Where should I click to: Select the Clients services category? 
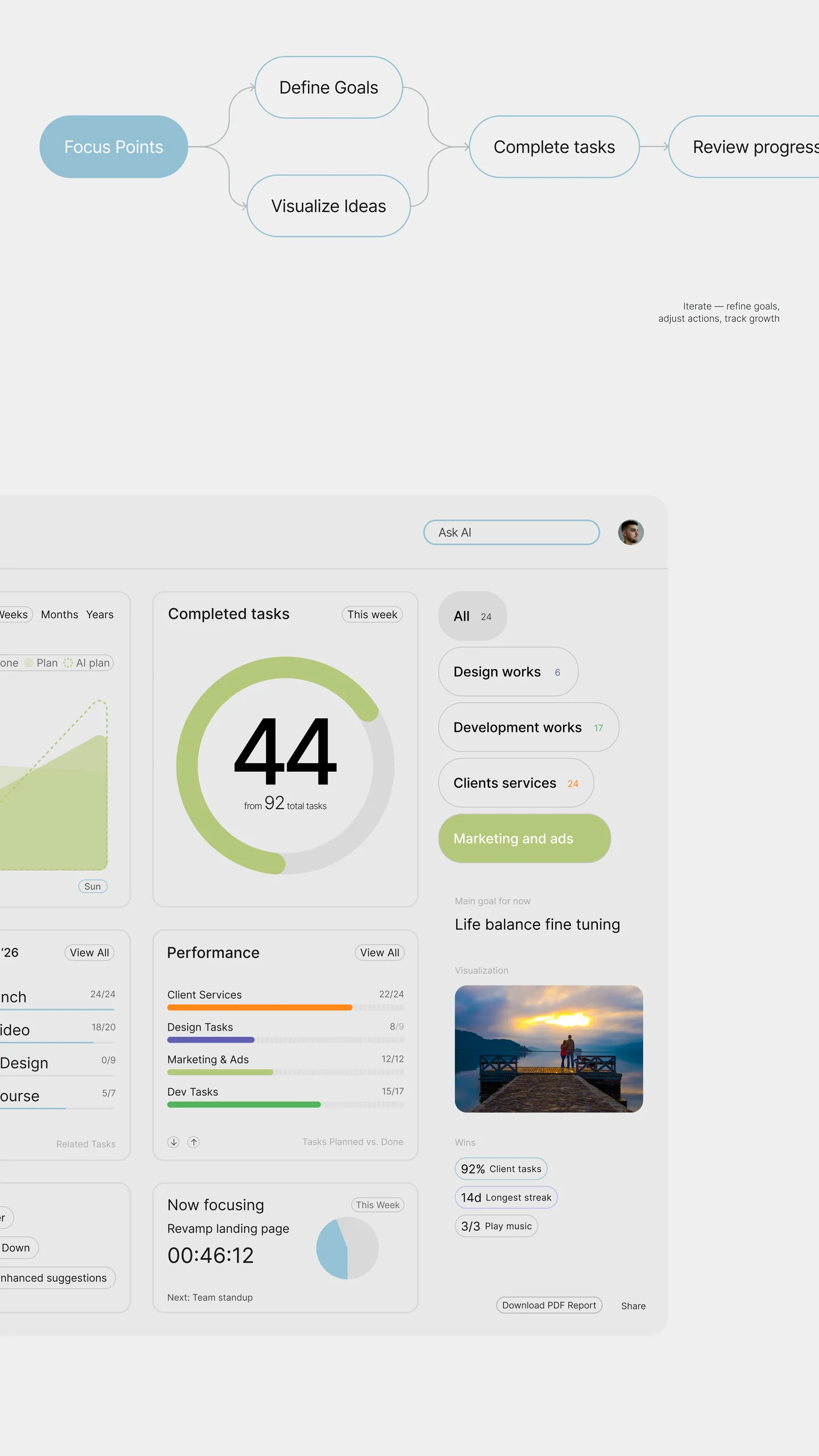click(x=516, y=783)
